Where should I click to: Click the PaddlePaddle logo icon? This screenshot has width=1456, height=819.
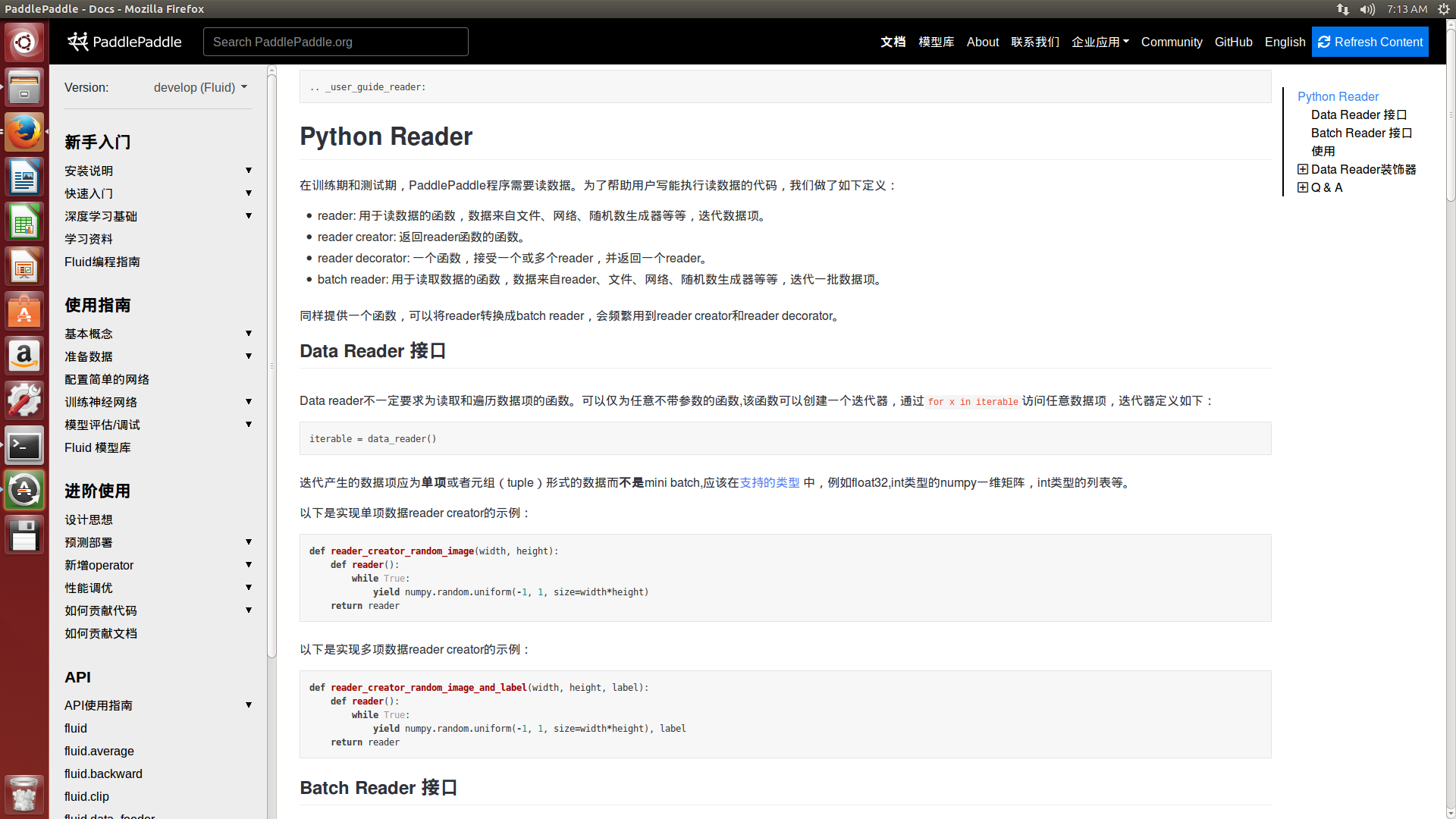pyautogui.click(x=77, y=42)
